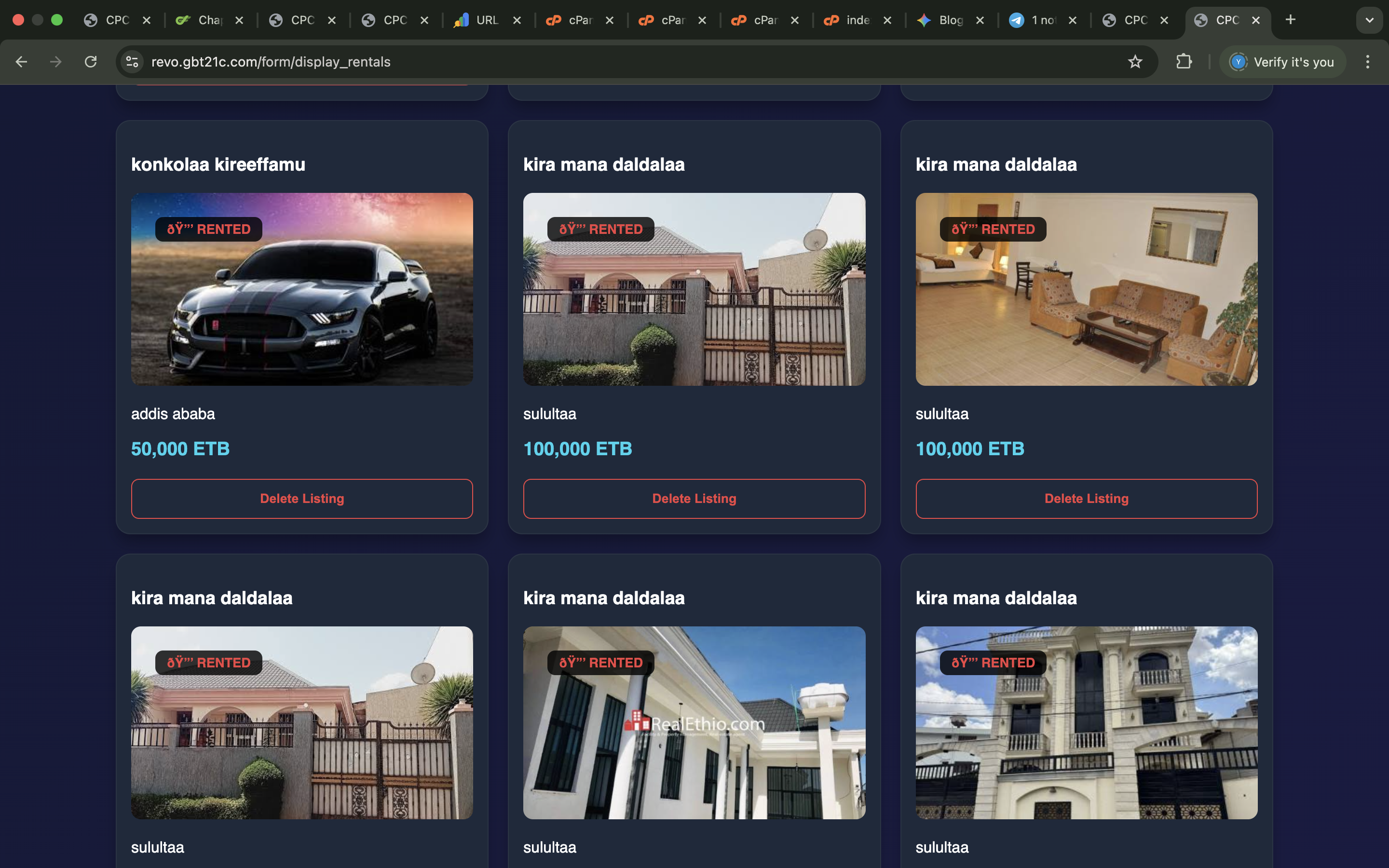1389x868 pixels.
Task: Open a new tab with the plus icon
Action: (1290, 20)
